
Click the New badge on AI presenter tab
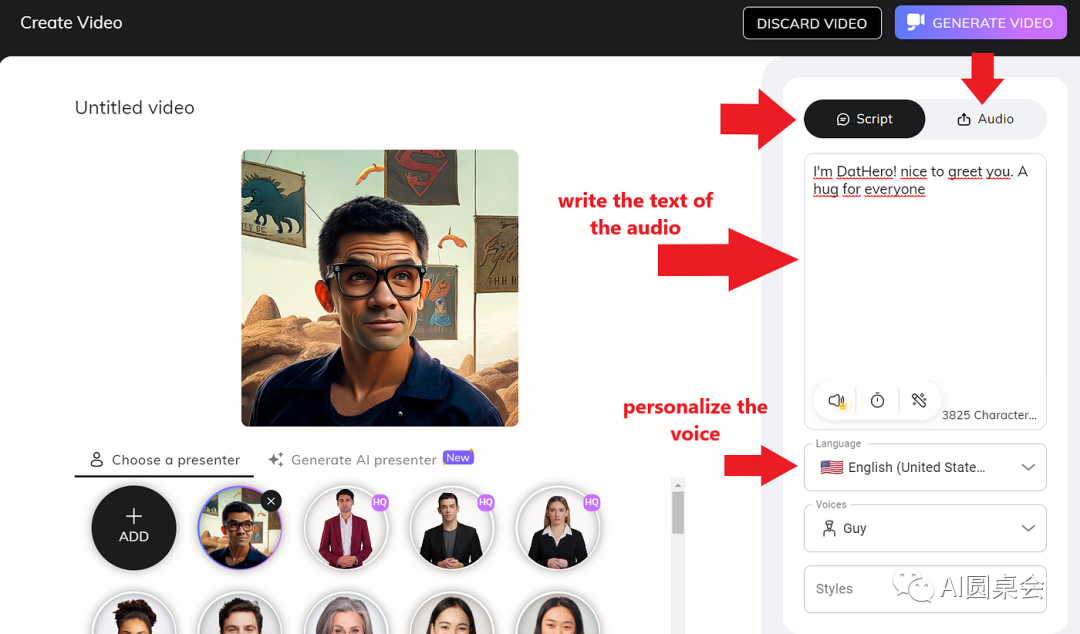[458, 458]
